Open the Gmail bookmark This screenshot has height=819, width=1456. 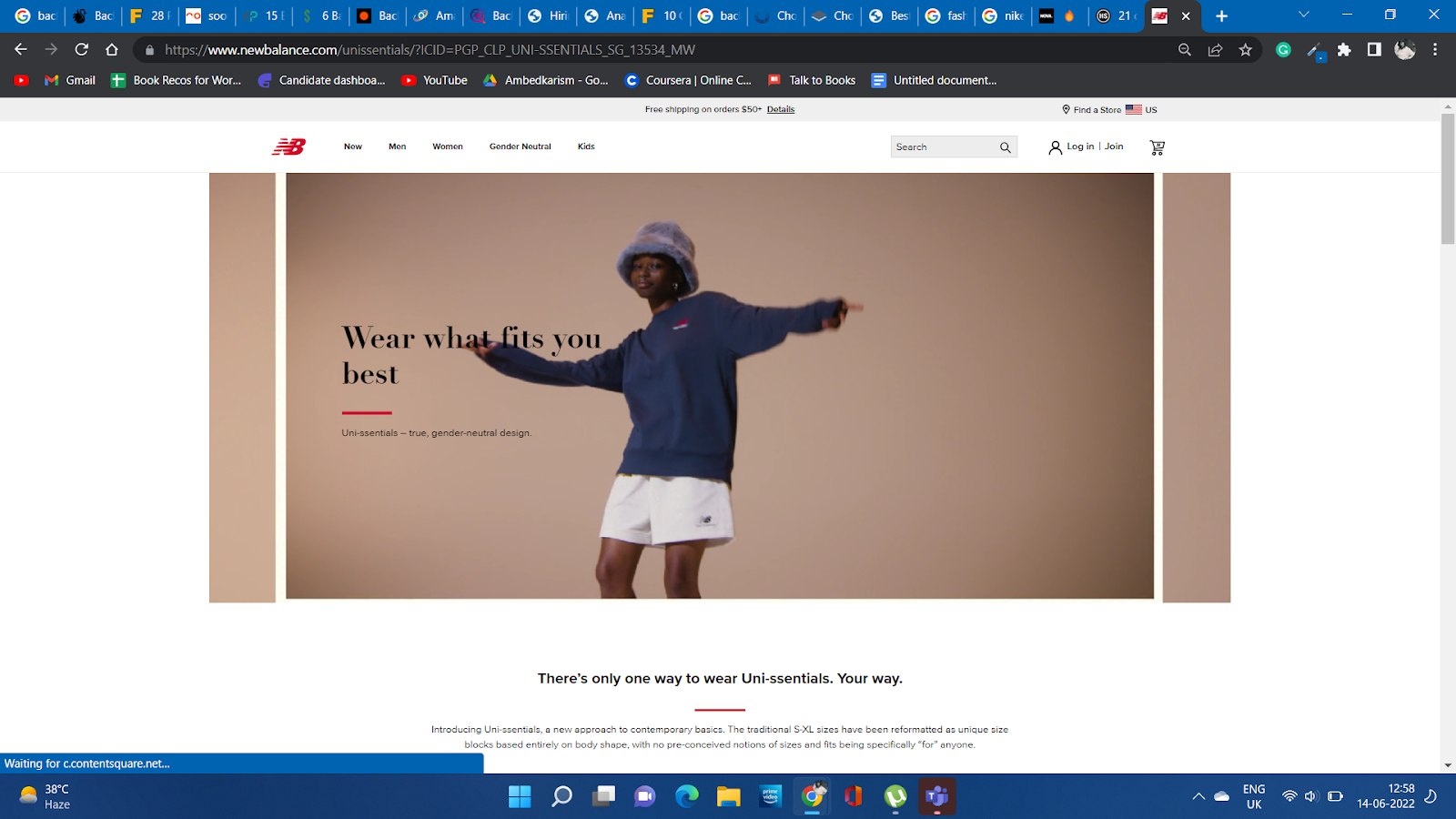point(70,80)
